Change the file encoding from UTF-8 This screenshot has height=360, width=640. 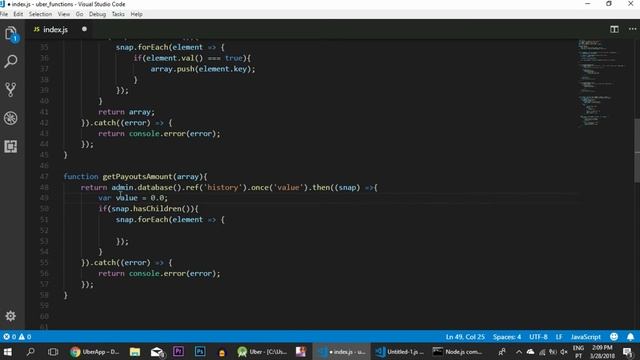[538, 337]
